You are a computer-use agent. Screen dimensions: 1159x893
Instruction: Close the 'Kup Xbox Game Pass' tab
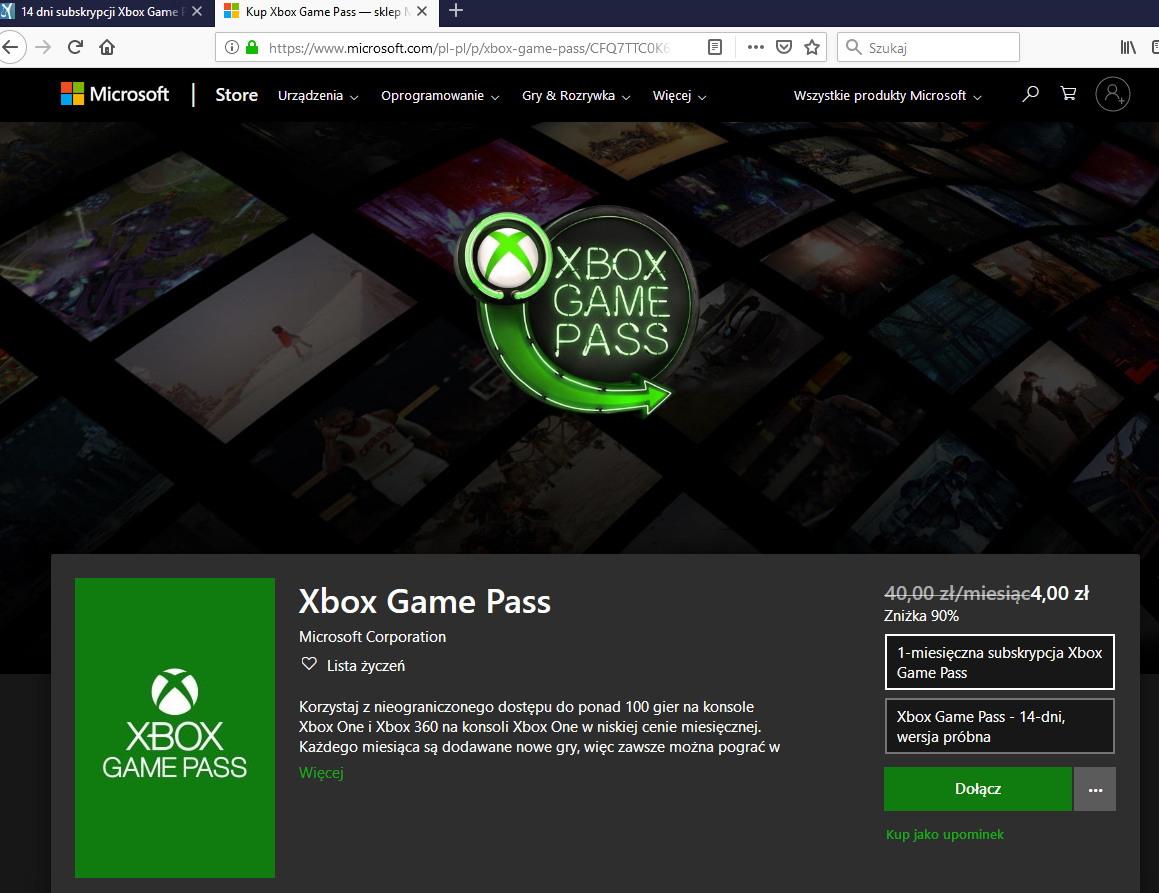[x=422, y=12]
